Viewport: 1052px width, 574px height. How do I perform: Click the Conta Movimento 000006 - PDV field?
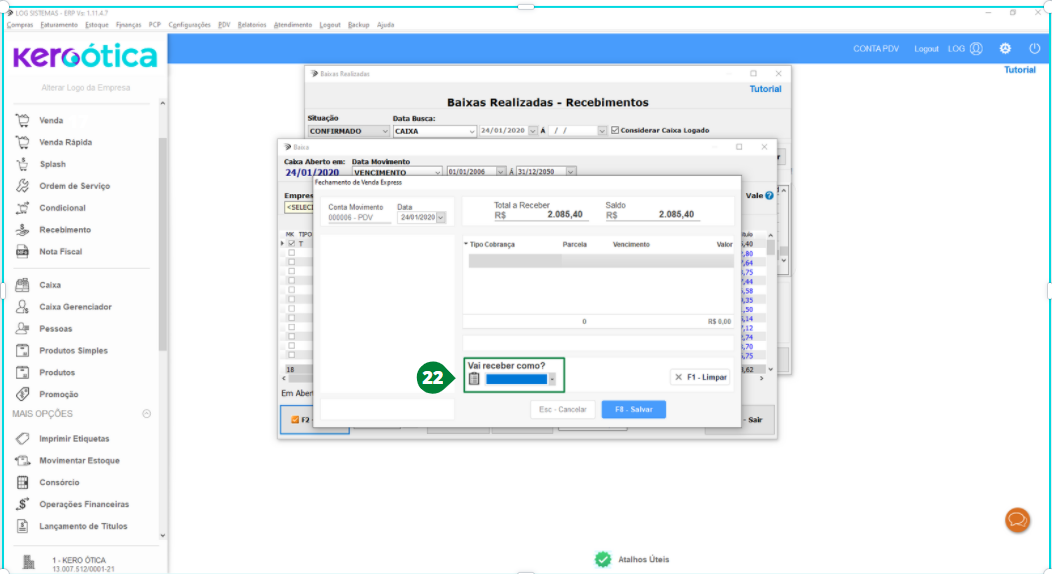coord(358,217)
